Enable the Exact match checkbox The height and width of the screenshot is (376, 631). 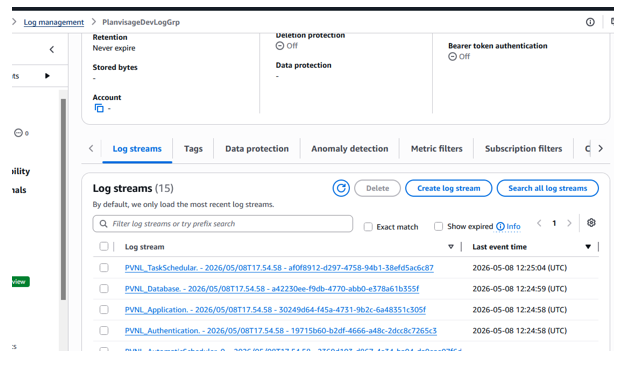click(368, 227)
